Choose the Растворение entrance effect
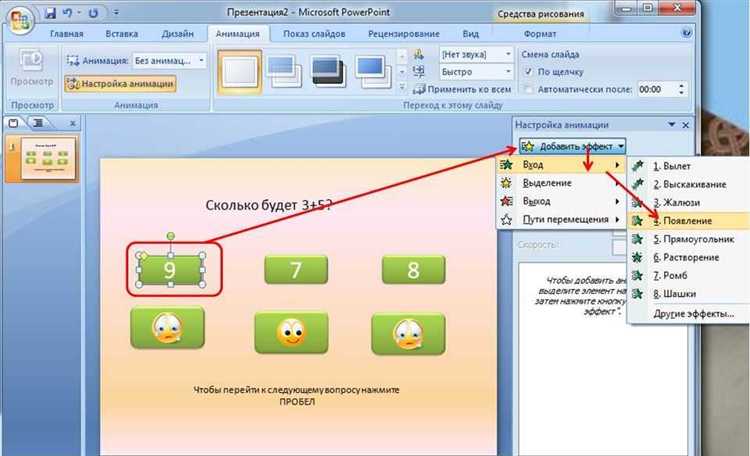The image size is (750, 456). [x=688, y=257]
